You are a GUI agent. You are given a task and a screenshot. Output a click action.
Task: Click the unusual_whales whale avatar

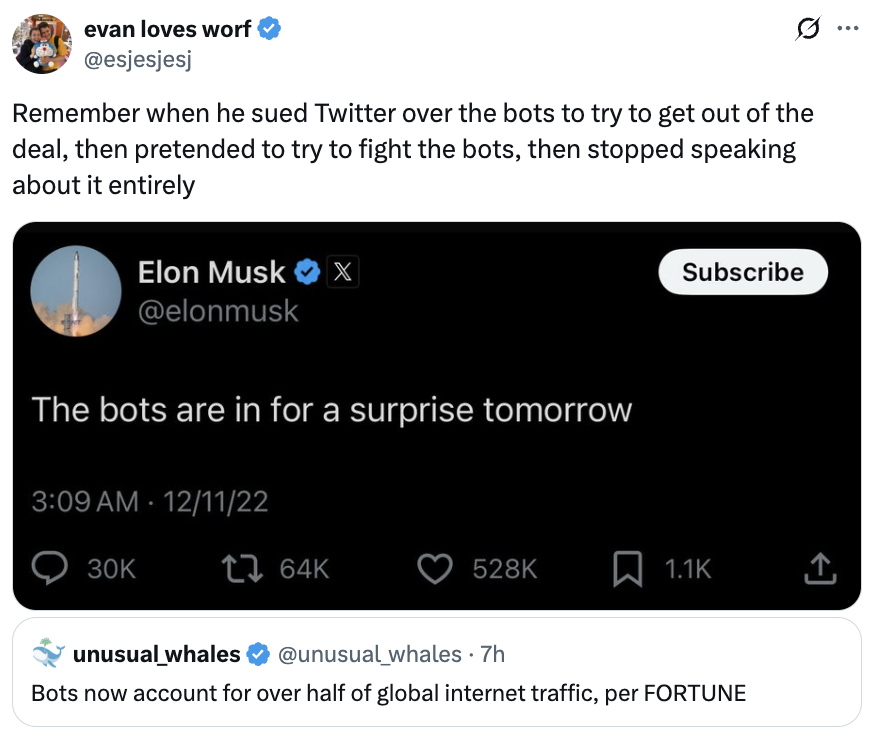48,653
